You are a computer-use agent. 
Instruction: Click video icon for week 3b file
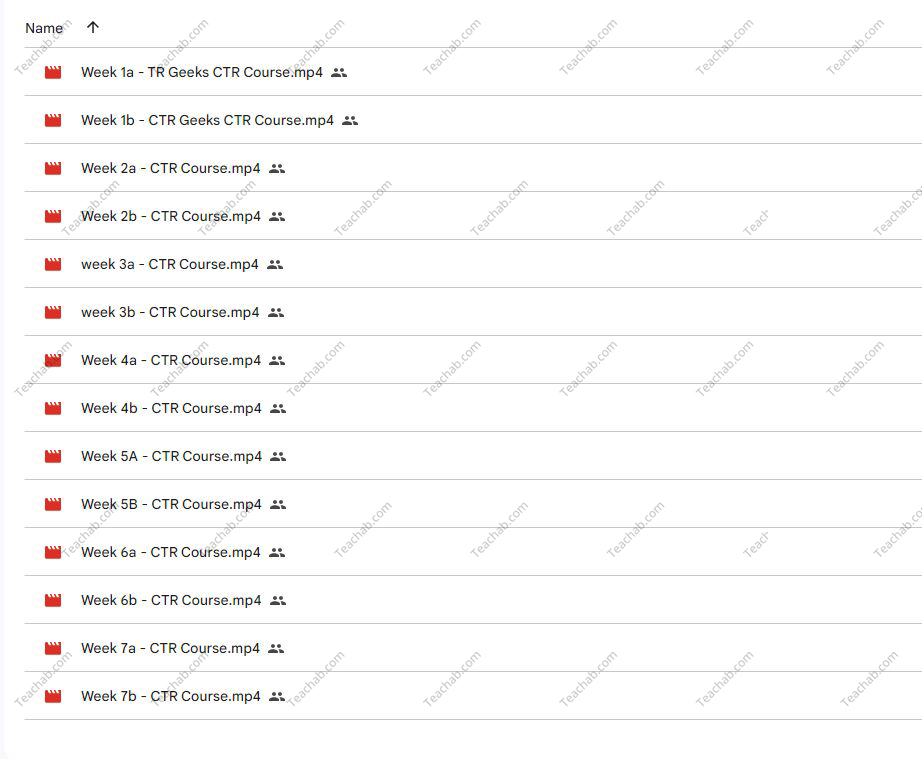point(53,312)
